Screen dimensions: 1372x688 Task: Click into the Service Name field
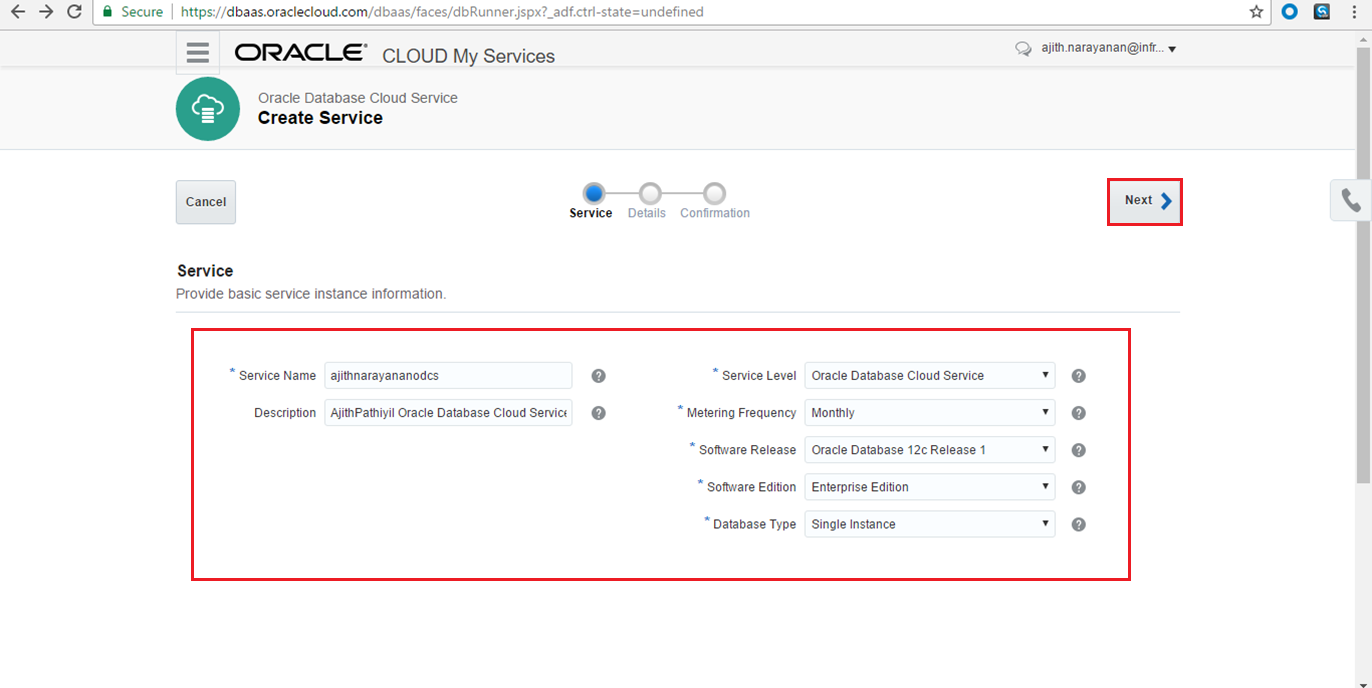pos(448,376)
